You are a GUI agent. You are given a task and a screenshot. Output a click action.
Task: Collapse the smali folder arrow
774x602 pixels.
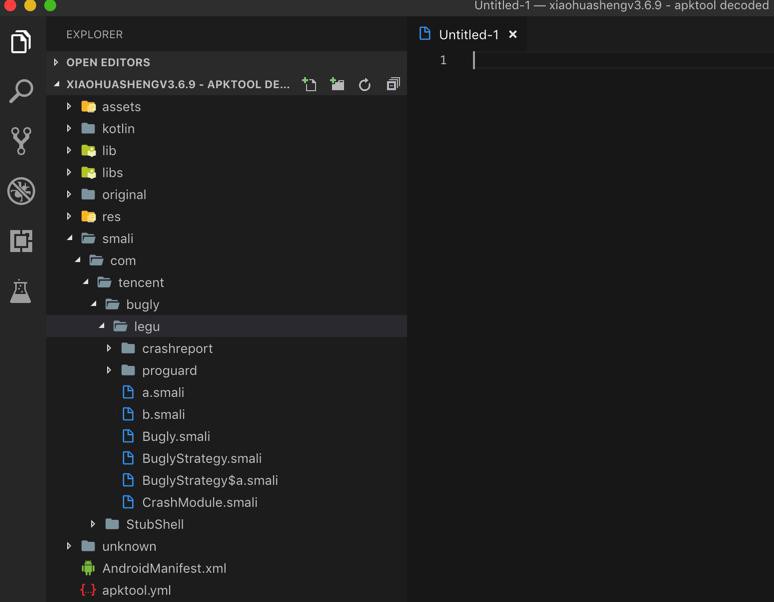[x=70, y=238]
